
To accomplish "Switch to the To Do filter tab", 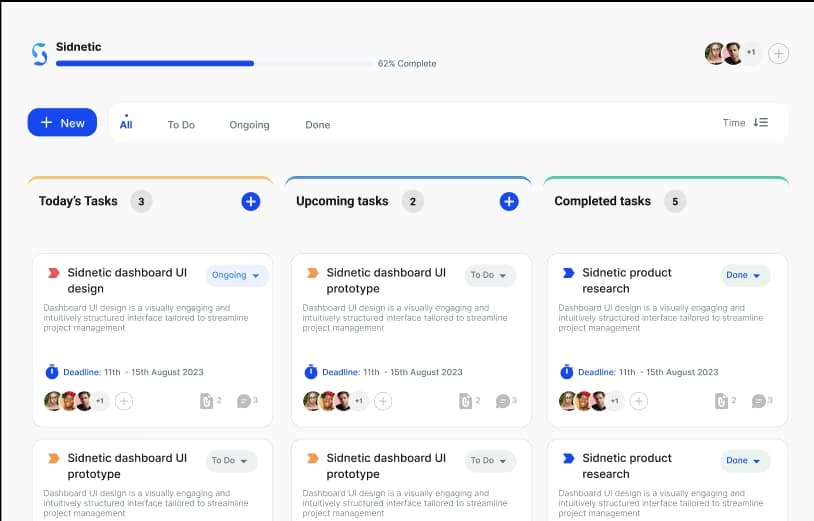I will (181, 125).
